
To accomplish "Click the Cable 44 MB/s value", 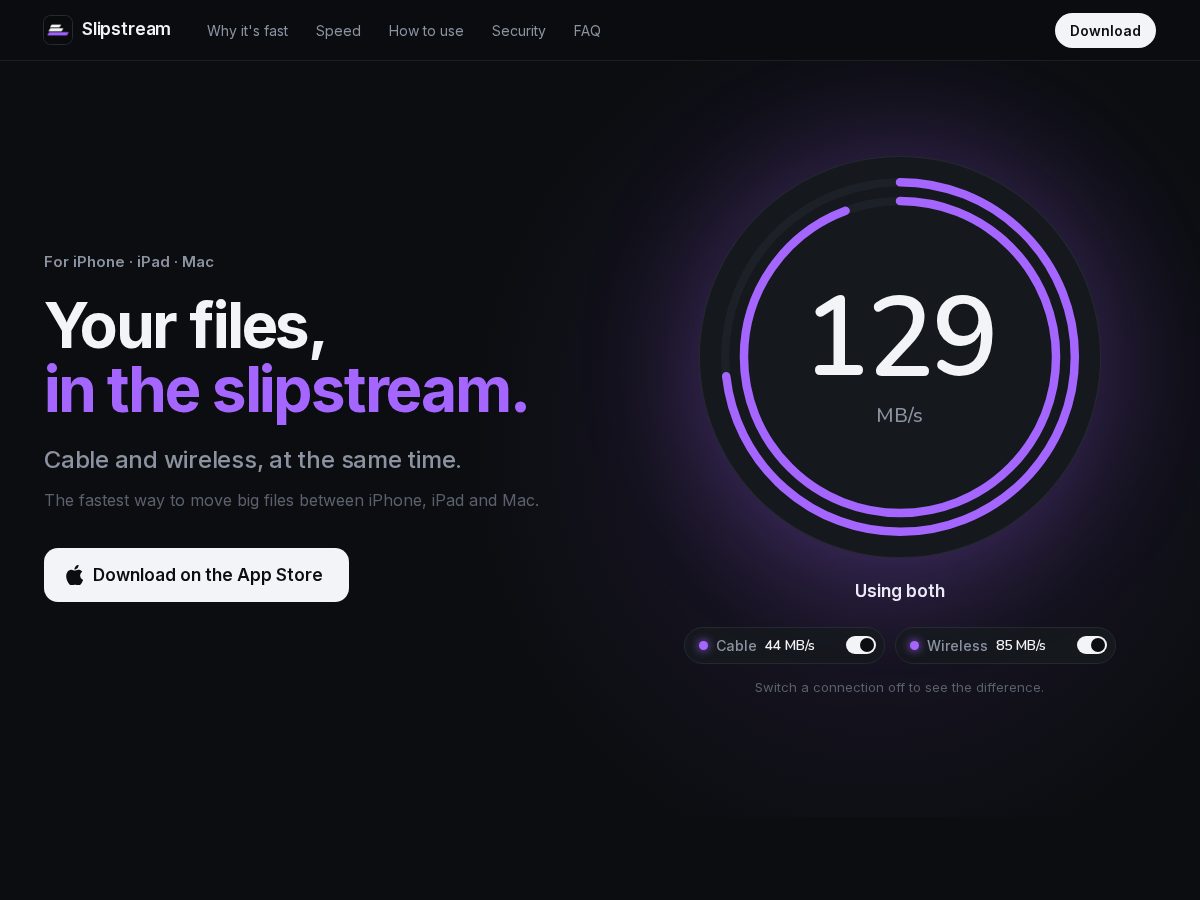I will click(x=789, y=646).
